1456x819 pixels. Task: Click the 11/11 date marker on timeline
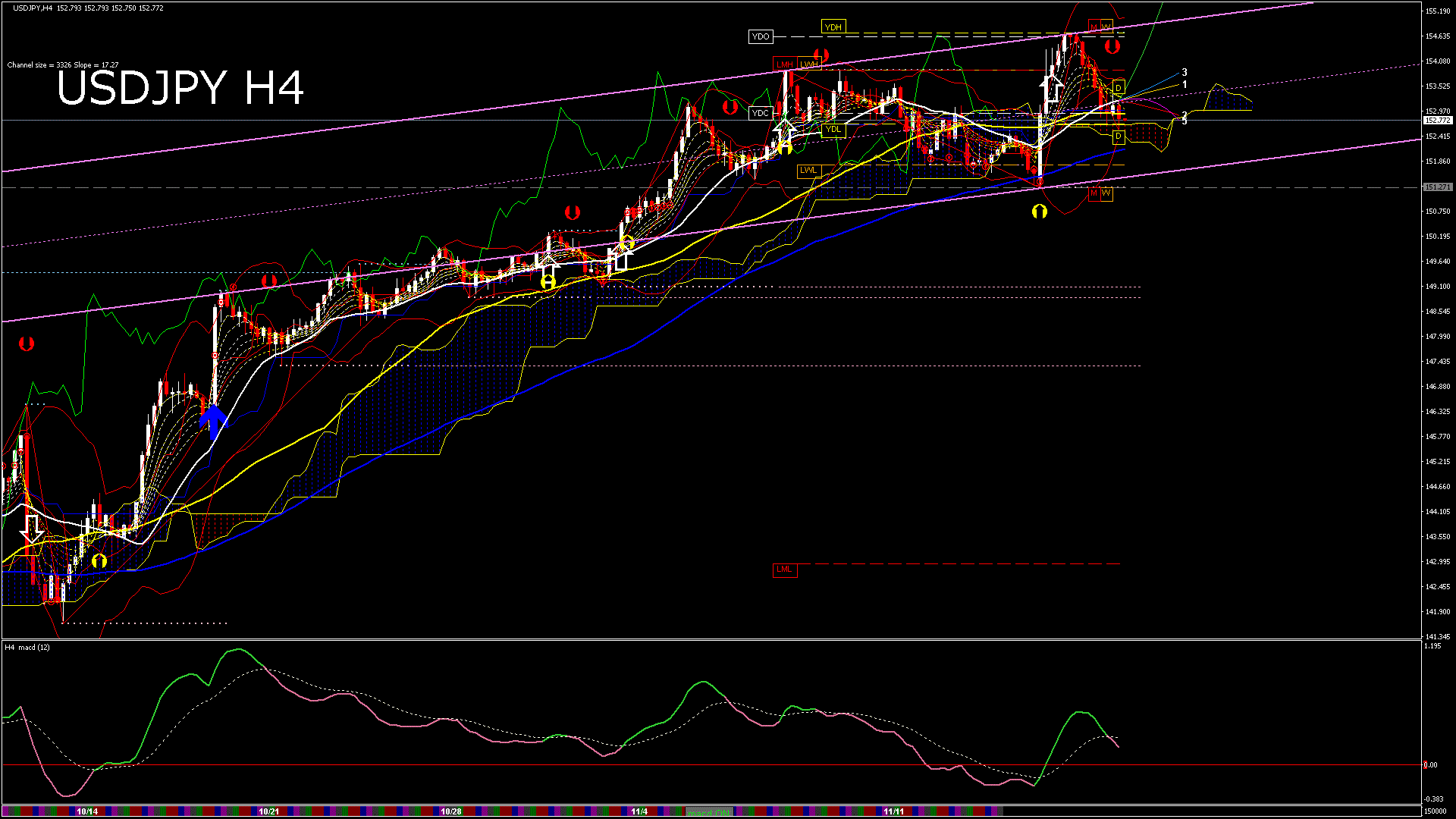[893, 811]
